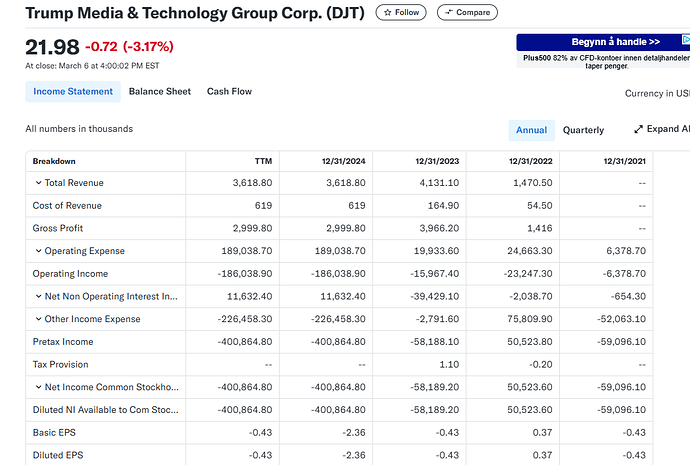The width and height of the screenshot is (690, 465).
Task: Click interest value -654.30
Action: [x=628, y=297]
